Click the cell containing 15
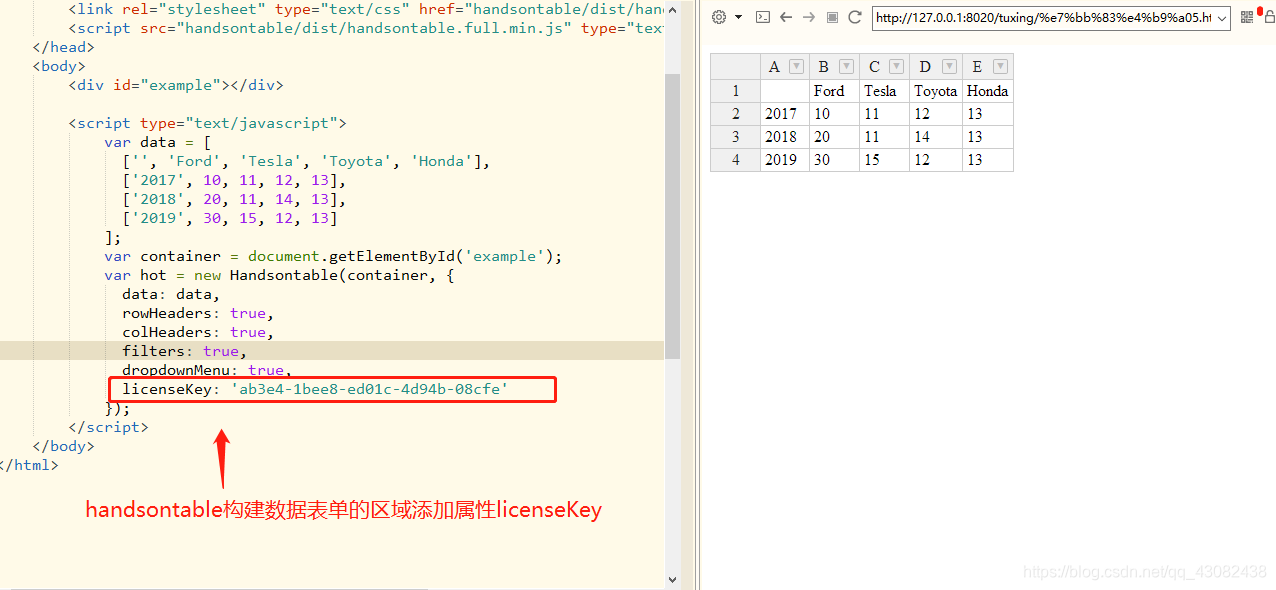1276x590 pixels. (x=885, y=160)
